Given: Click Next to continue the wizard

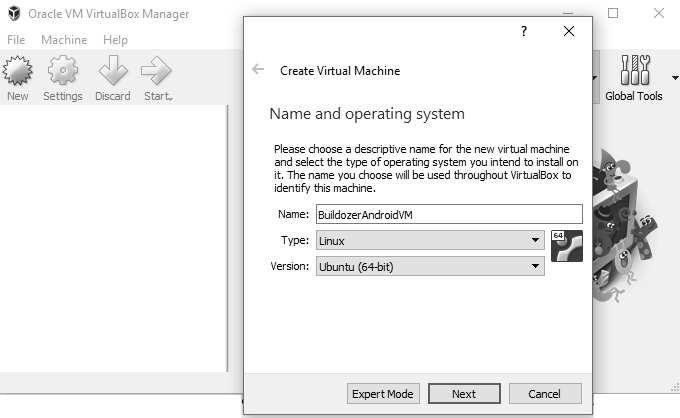Looking at the screenshot, I should [x=464, y=394].
